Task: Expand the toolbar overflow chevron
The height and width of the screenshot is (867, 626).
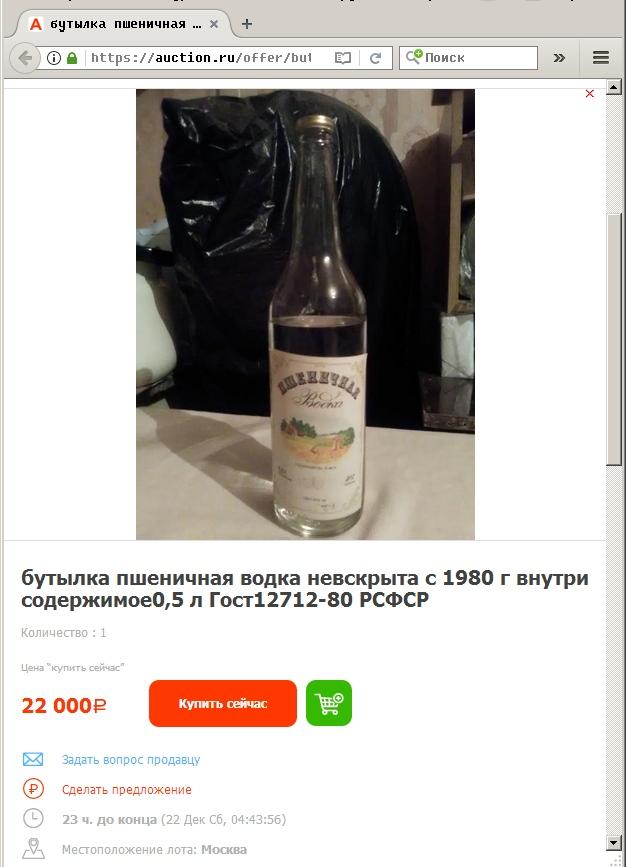Action: [x=560, y=58]
